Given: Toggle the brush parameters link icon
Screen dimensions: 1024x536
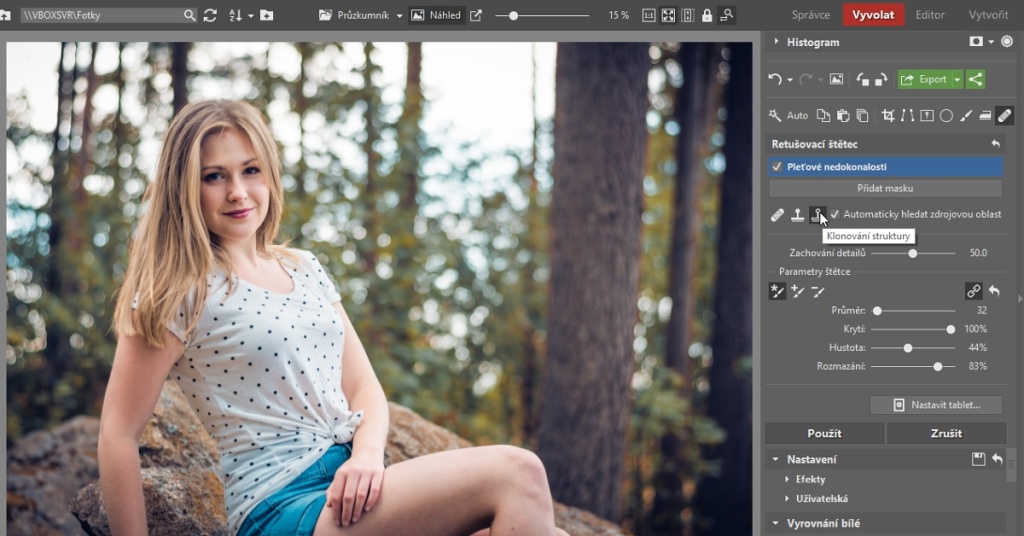Looking at the screenshot, I should pyautogui.click(x=973, y=291).
